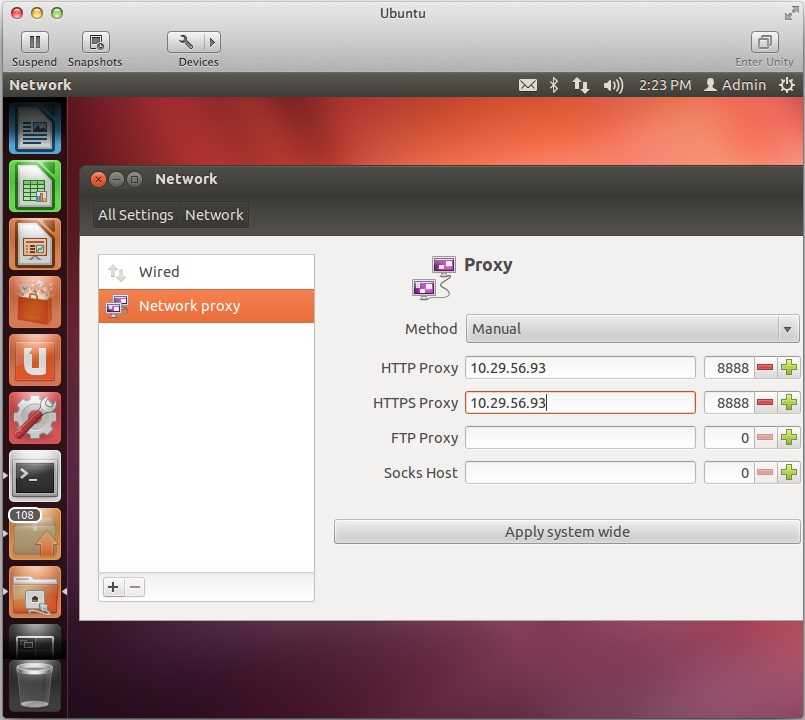Image resolution: width=805 pixels, height=720 pixels.
Task: Click the Socks Host address field
Action: [580, 472]
